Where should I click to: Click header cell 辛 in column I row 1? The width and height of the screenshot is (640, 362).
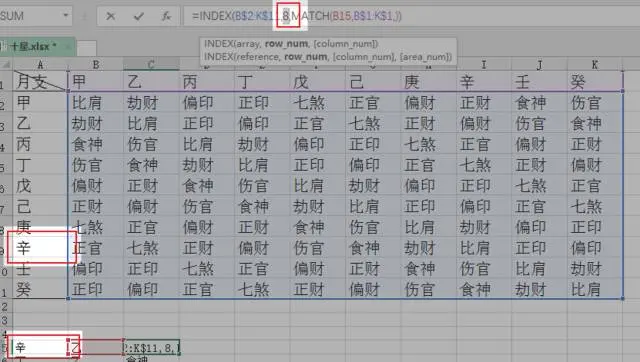[484, 82]
